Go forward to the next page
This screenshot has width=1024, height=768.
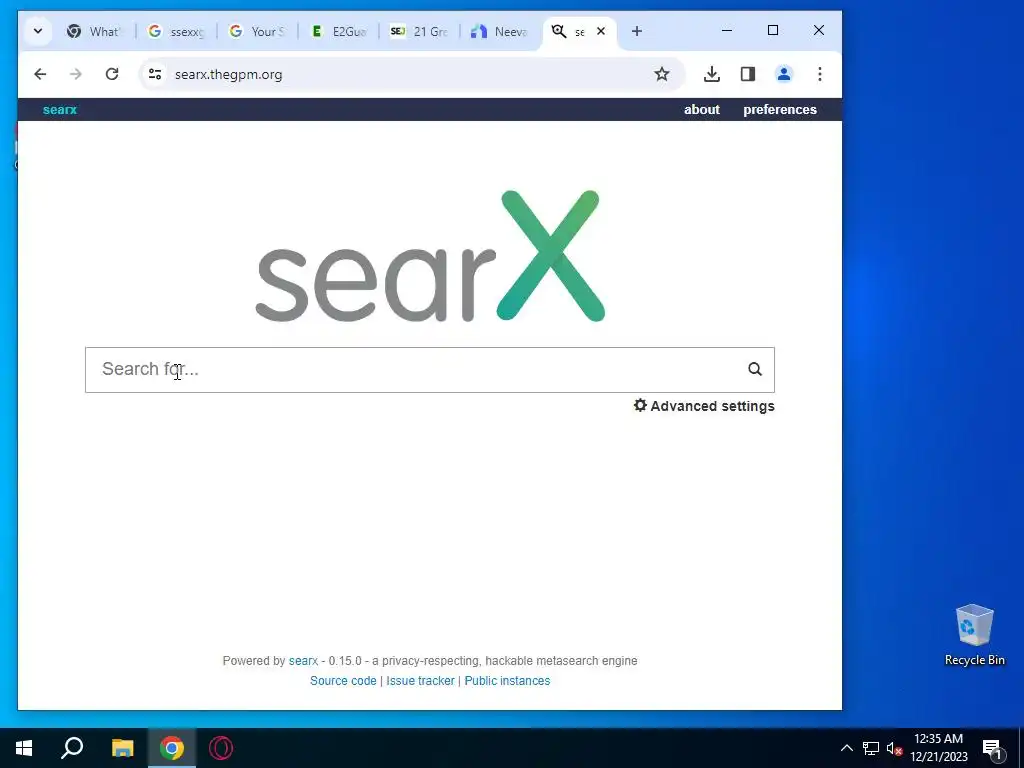[76, 74]
